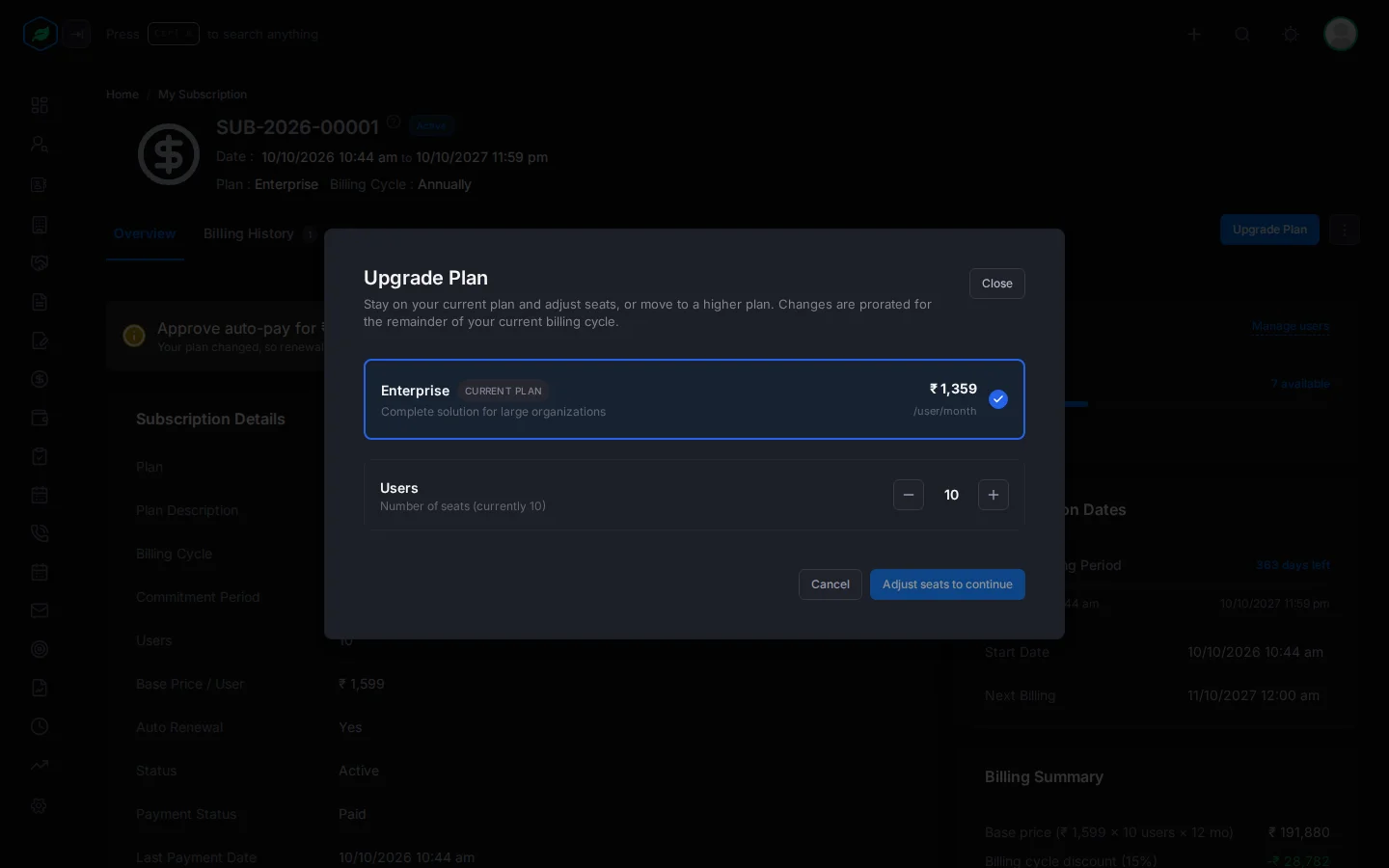The width and height of the screenshot is (1389, 868).
Task: Open the clipboard tasks icon in sidebar
Action: (40, 456)
